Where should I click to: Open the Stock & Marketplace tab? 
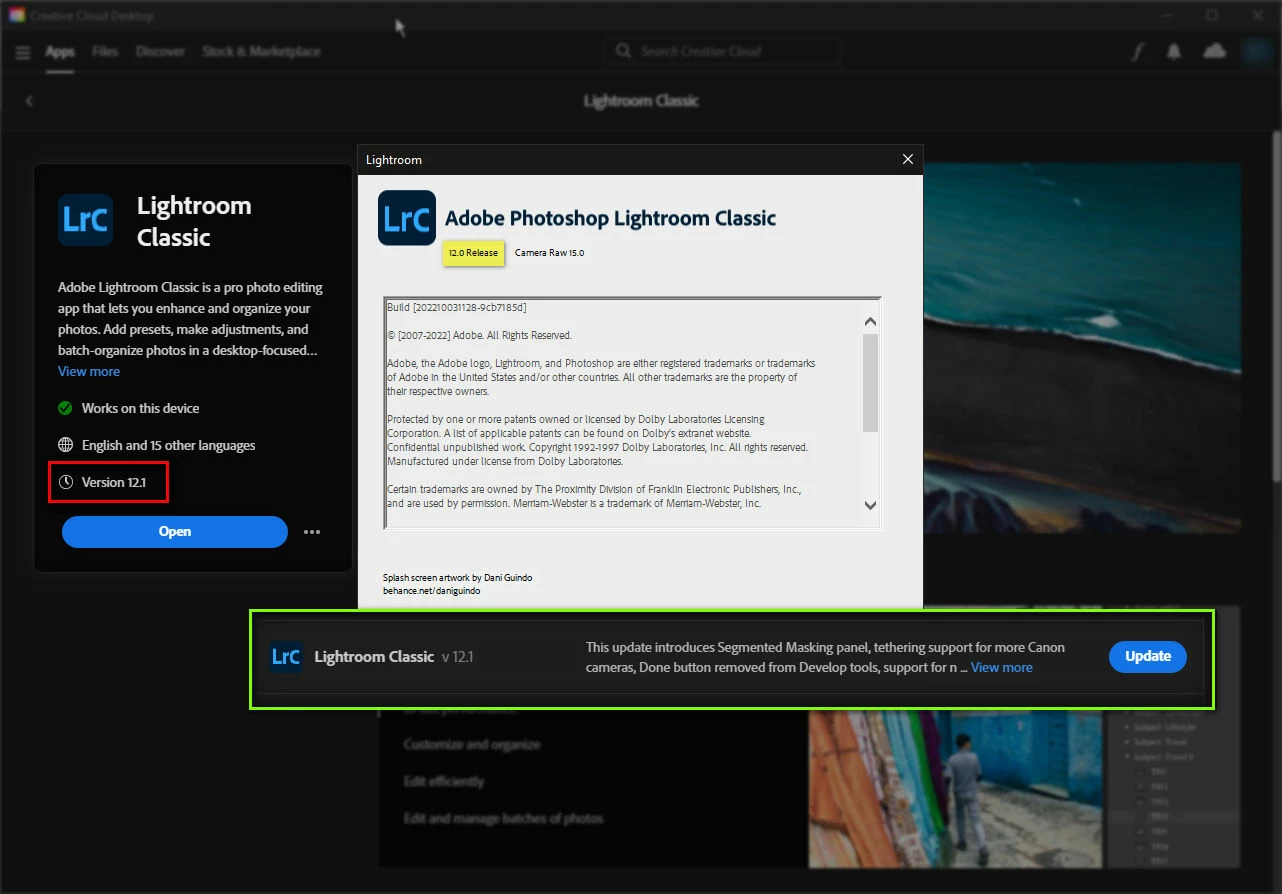261,51
